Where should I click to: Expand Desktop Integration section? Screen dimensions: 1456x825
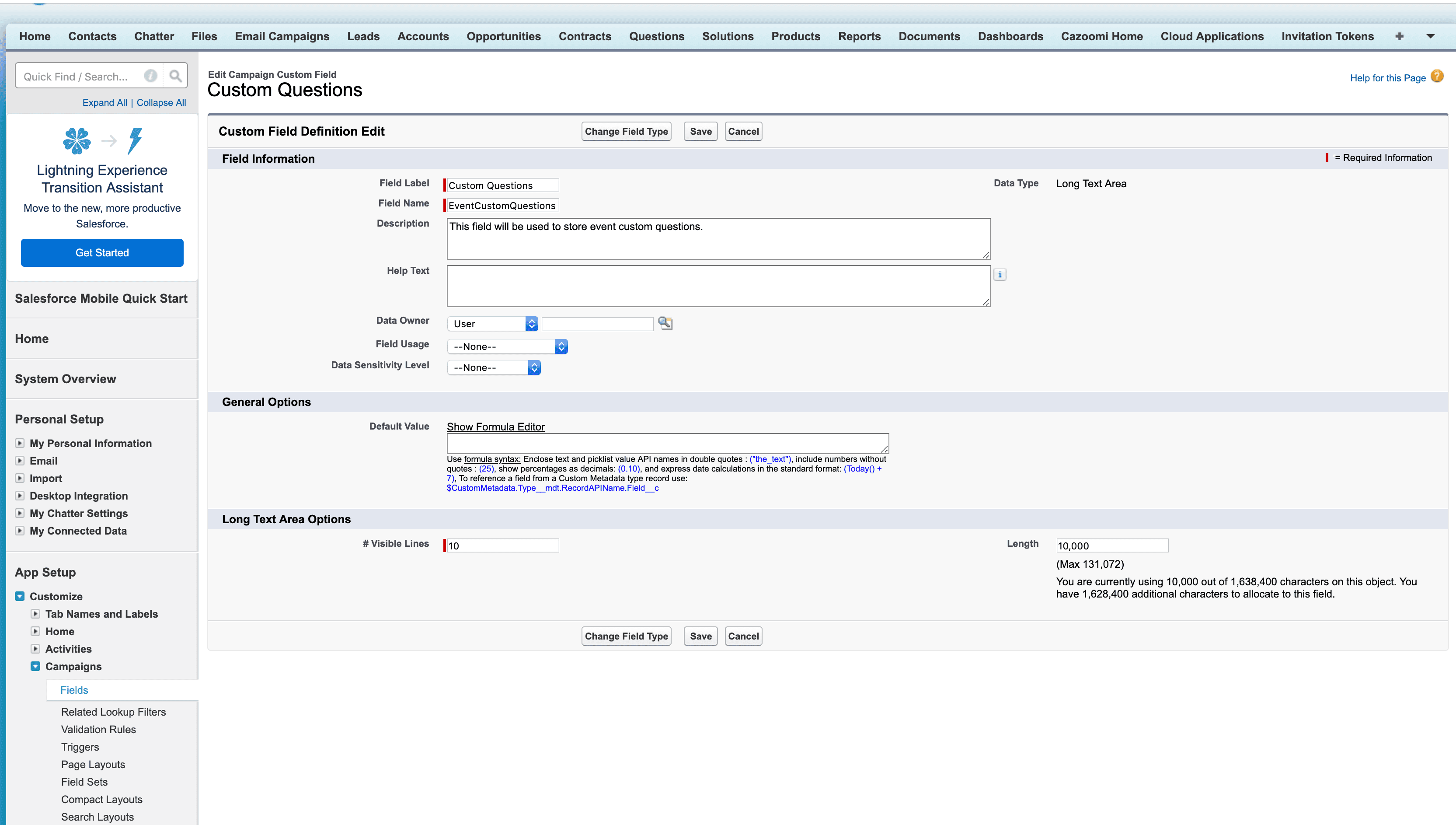coord(20,496)
